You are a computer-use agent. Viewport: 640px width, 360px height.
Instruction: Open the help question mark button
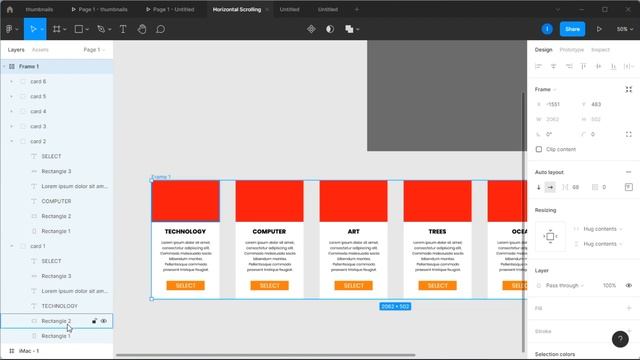620,339
